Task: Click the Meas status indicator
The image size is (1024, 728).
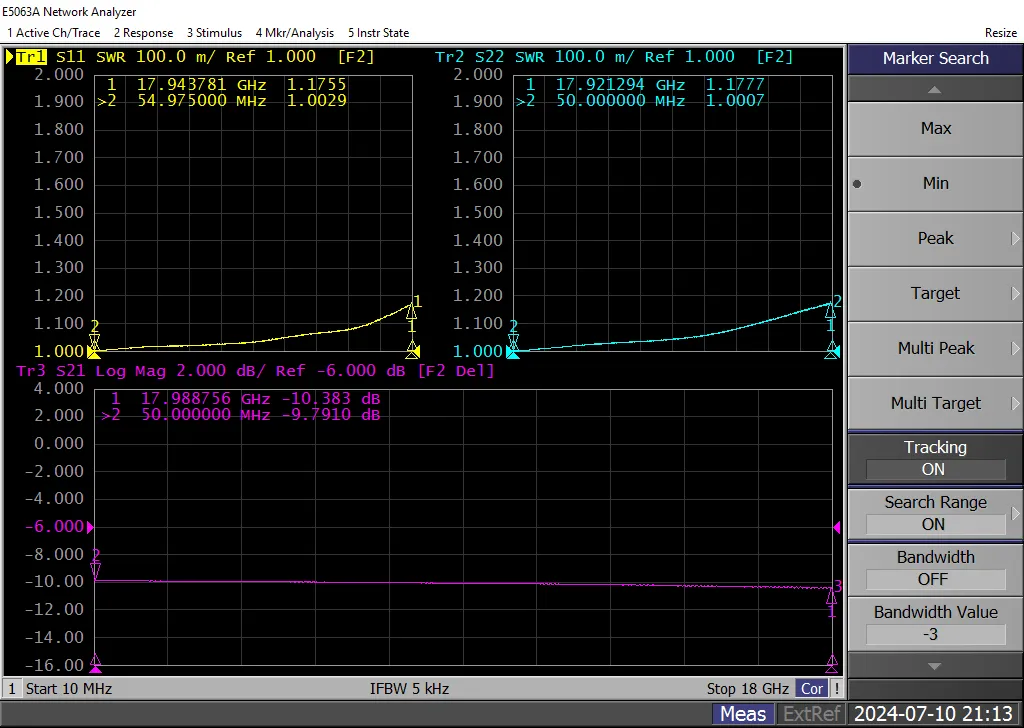Action: [743, 714]
